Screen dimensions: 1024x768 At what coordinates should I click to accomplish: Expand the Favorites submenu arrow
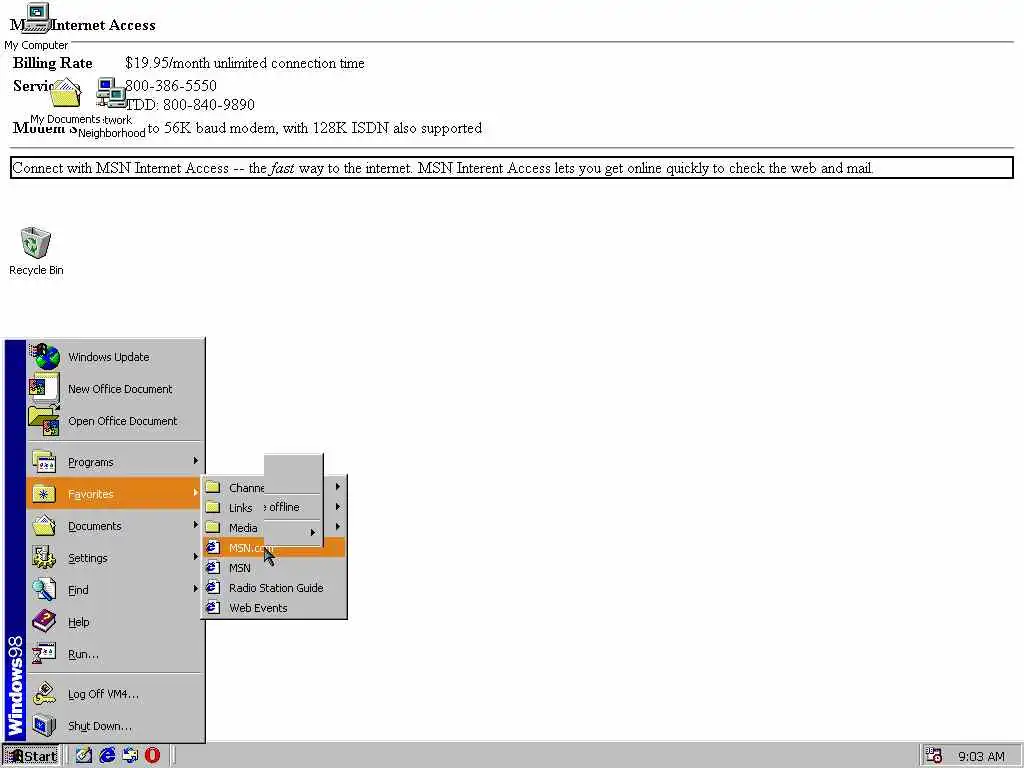(195, 493)
